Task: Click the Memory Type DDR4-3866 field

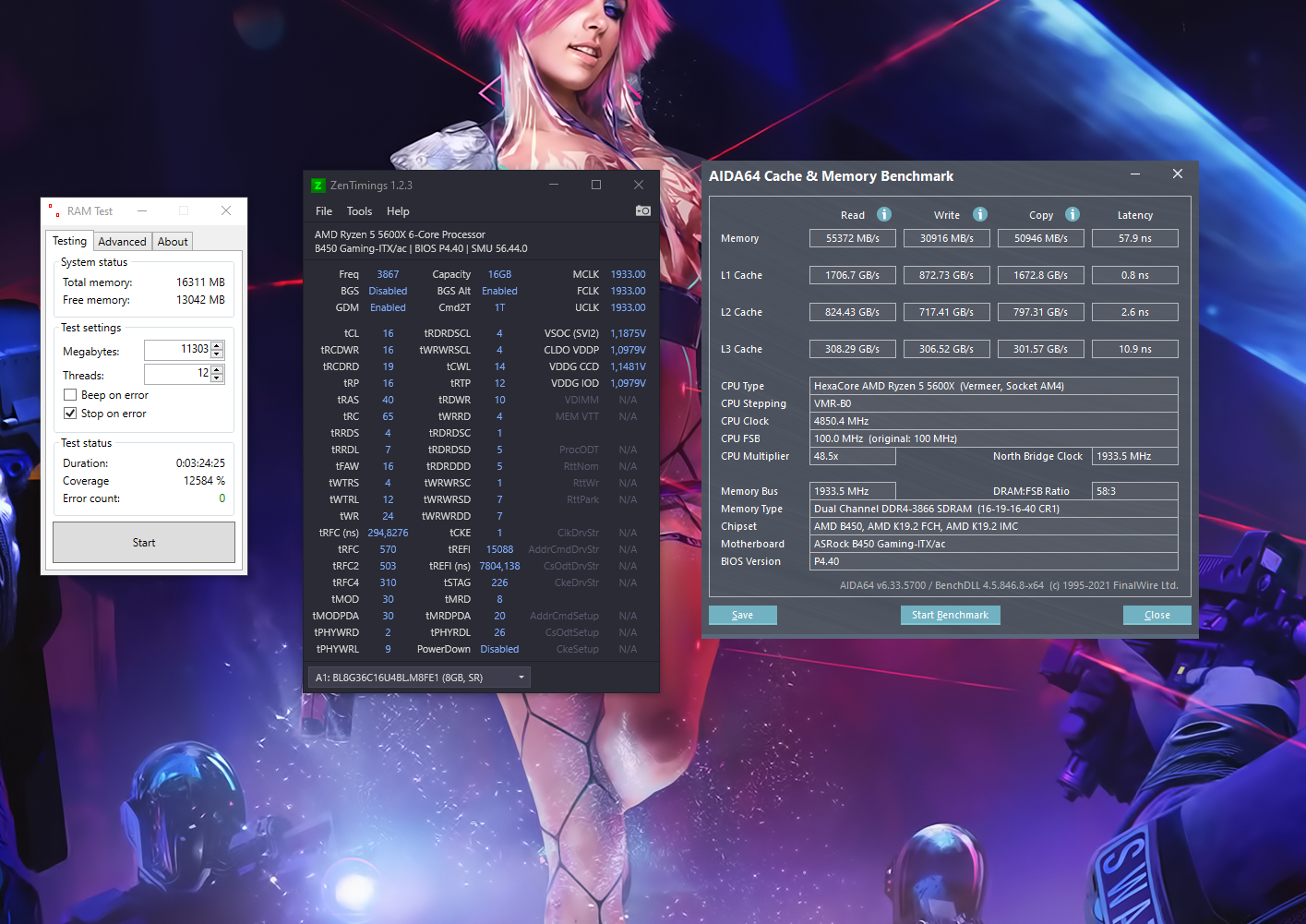Action: 994,509
